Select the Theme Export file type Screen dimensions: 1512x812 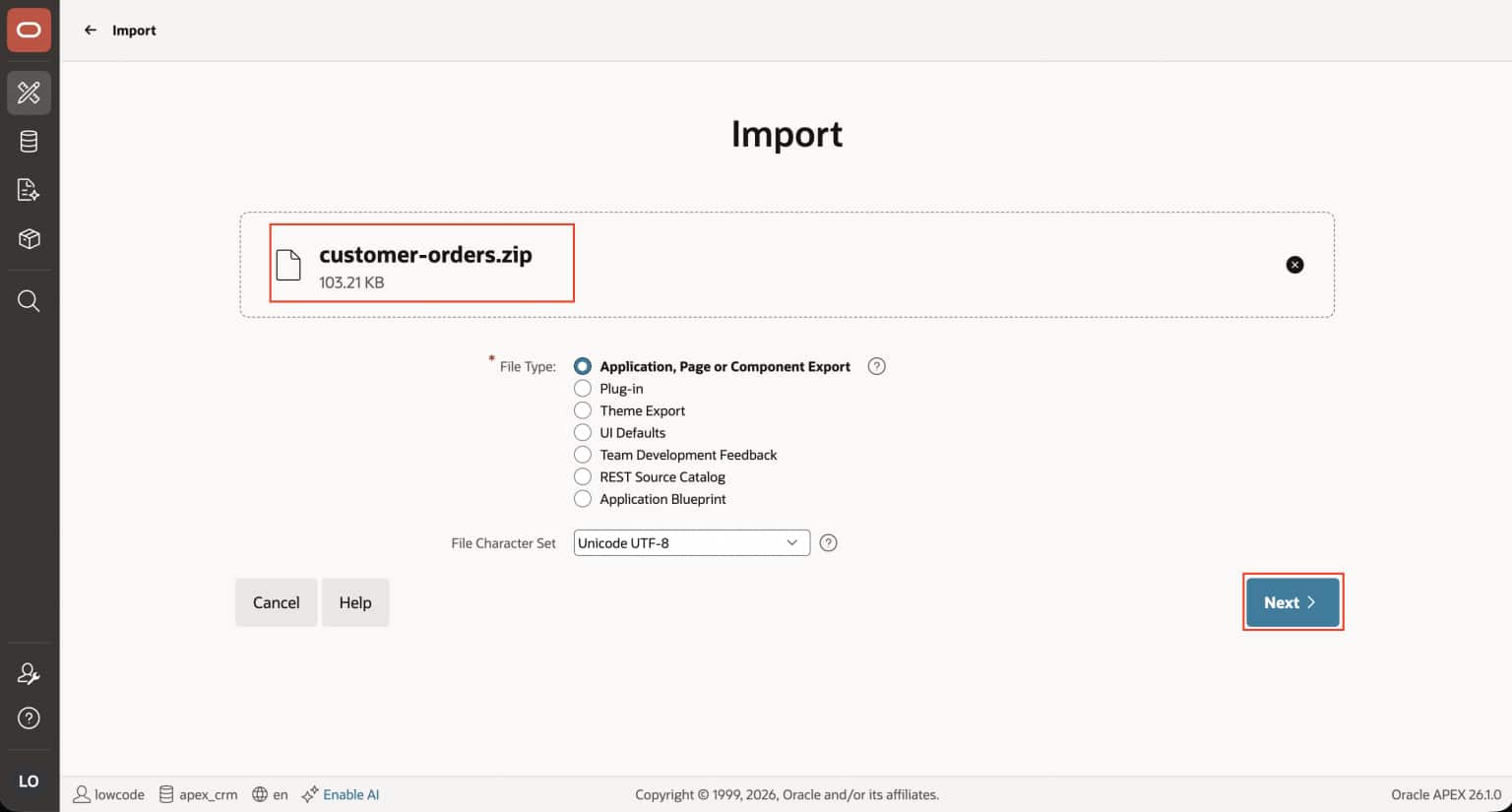tap(583, 410)
